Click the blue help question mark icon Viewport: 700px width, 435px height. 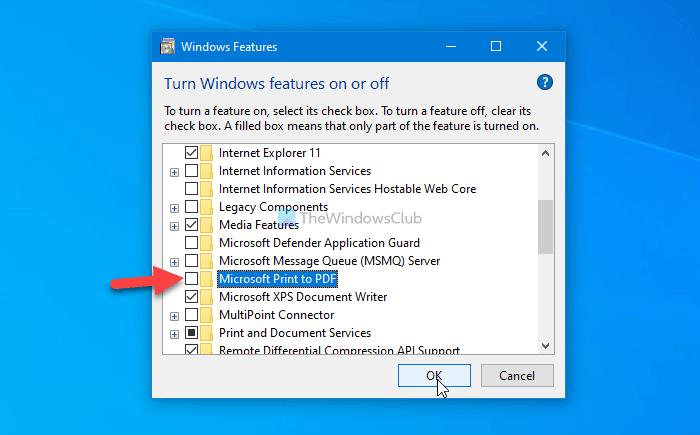(x=544, y=82)
